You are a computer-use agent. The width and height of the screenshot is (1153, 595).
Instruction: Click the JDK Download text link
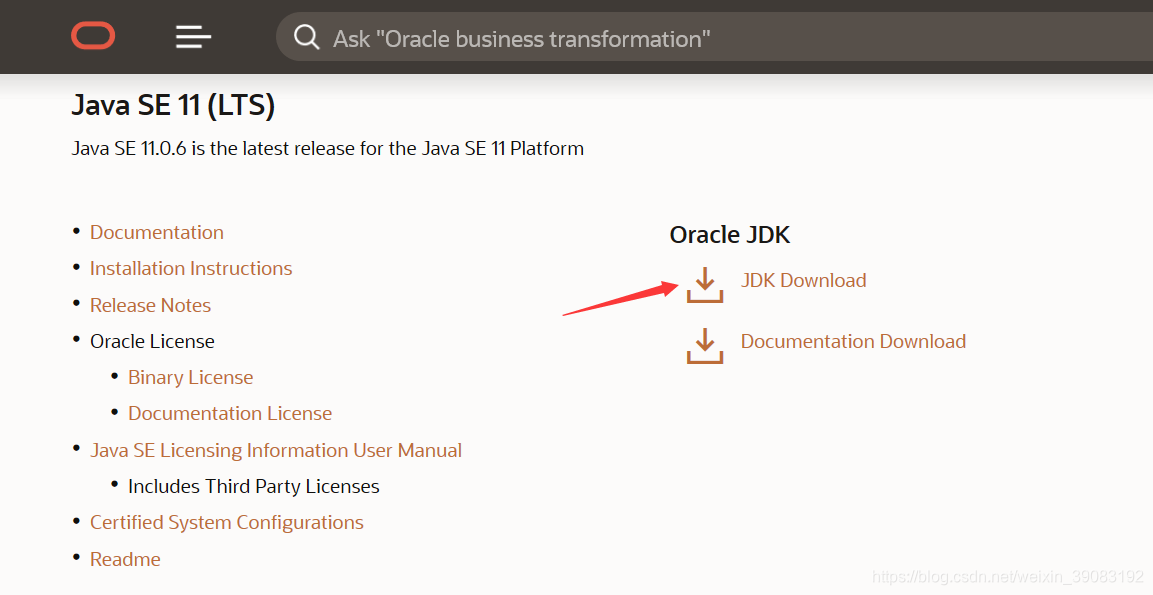803,280
